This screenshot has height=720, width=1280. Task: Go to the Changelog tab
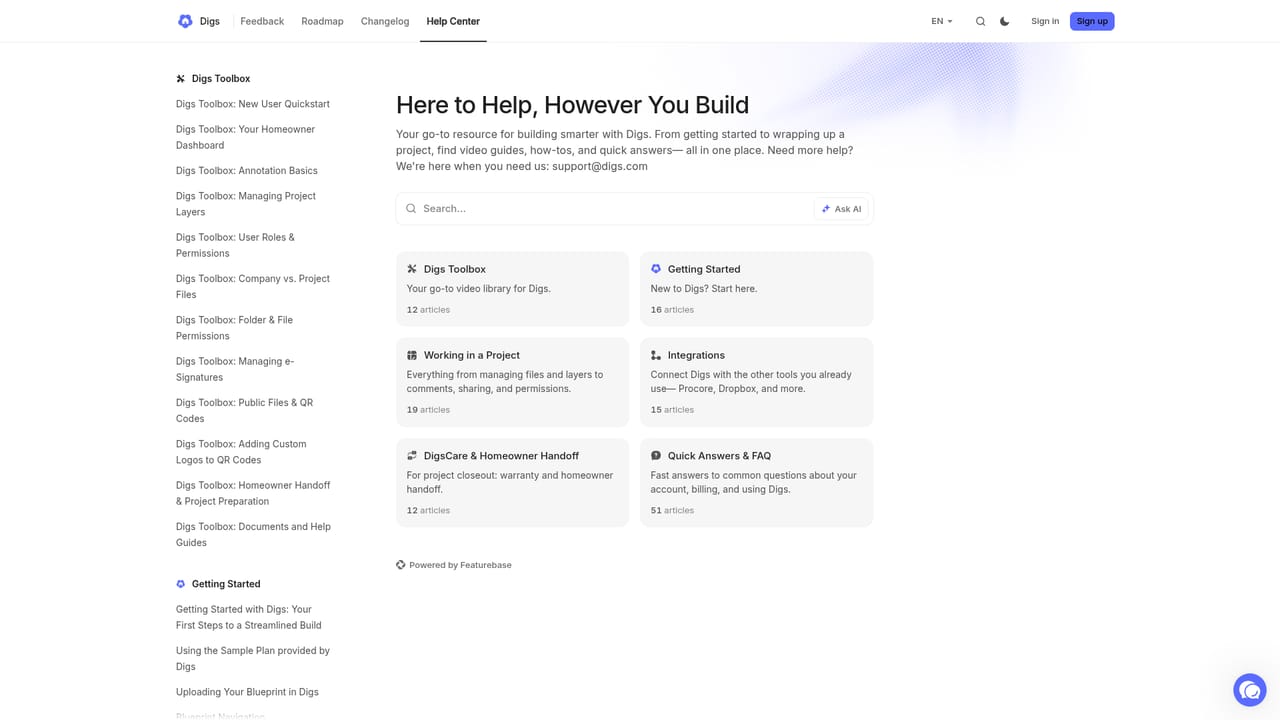(x=385, y=21)
